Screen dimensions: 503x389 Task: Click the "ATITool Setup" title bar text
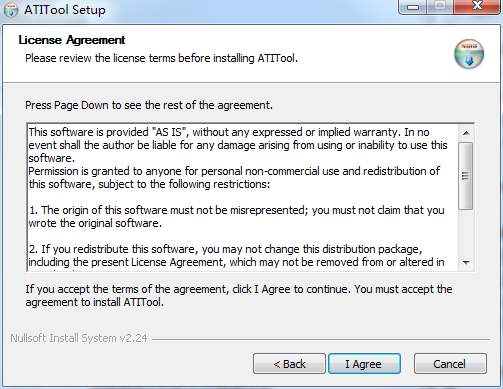pos(65,10)
